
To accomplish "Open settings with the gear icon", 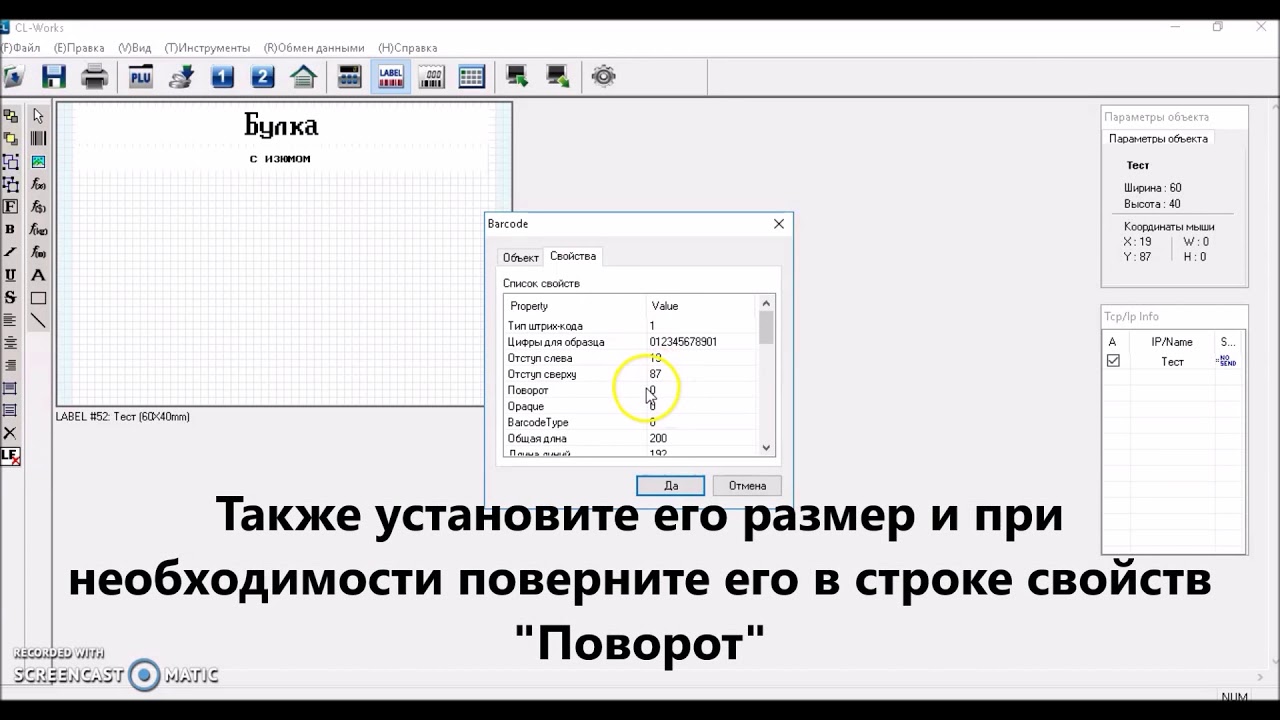I will tap(603, 76).
